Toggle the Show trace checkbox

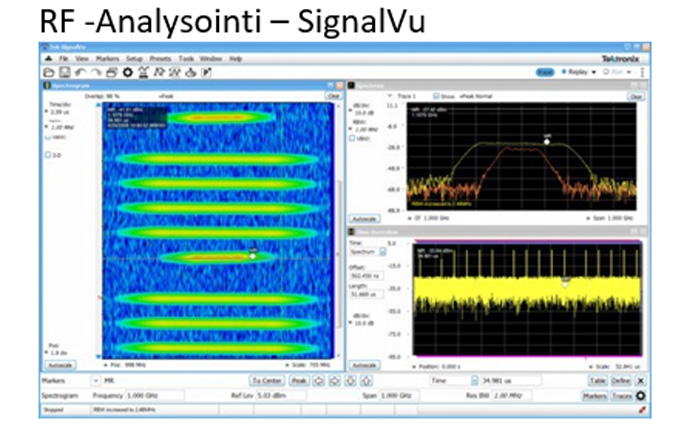pyautogui.click(x=436, y=96)
